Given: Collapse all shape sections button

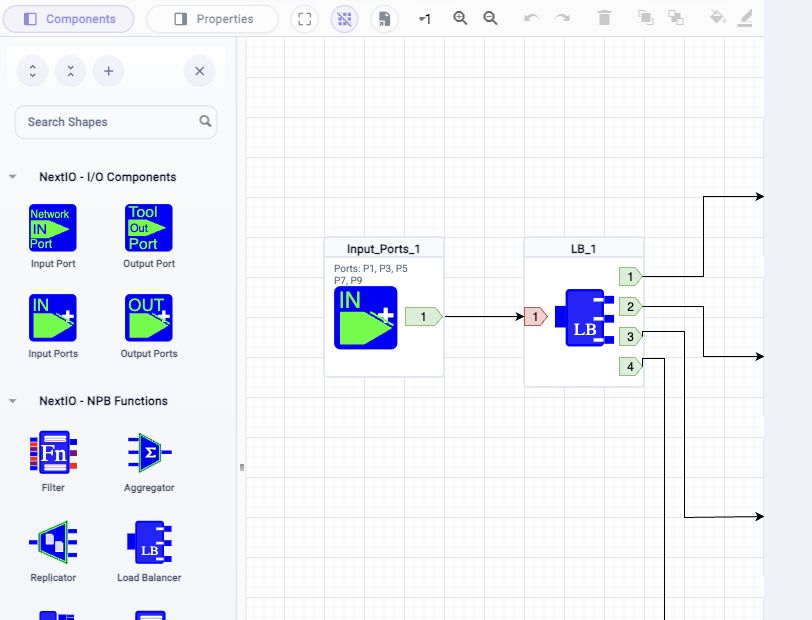Looking at the screenshot, I should [x=70, y=71].
